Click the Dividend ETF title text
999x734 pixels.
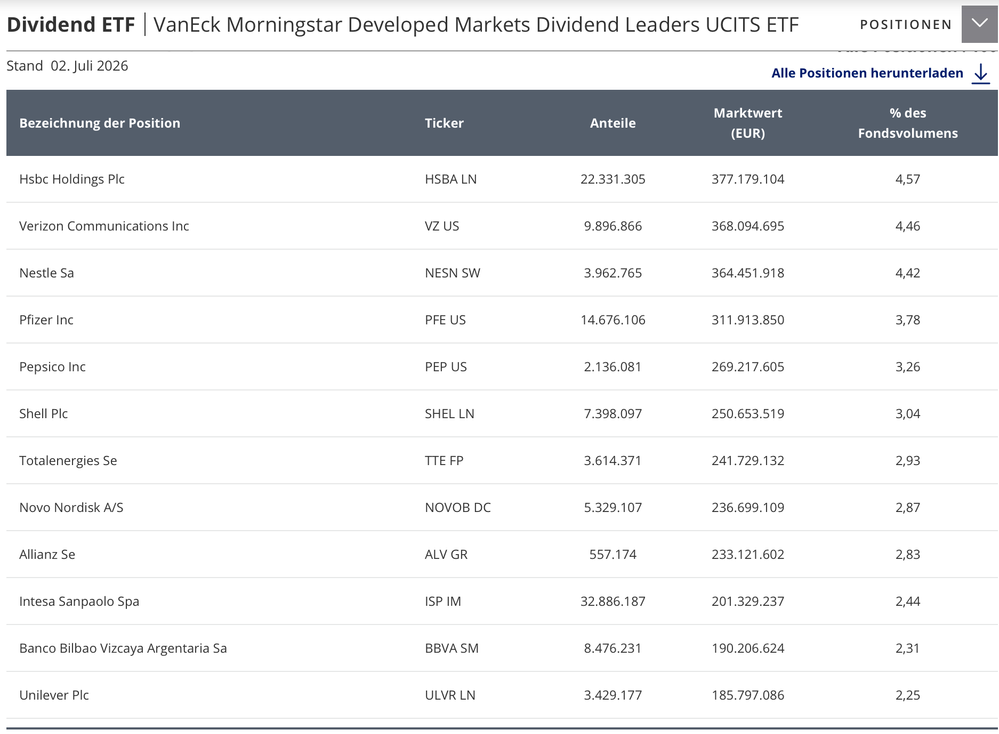coord(71,25)
